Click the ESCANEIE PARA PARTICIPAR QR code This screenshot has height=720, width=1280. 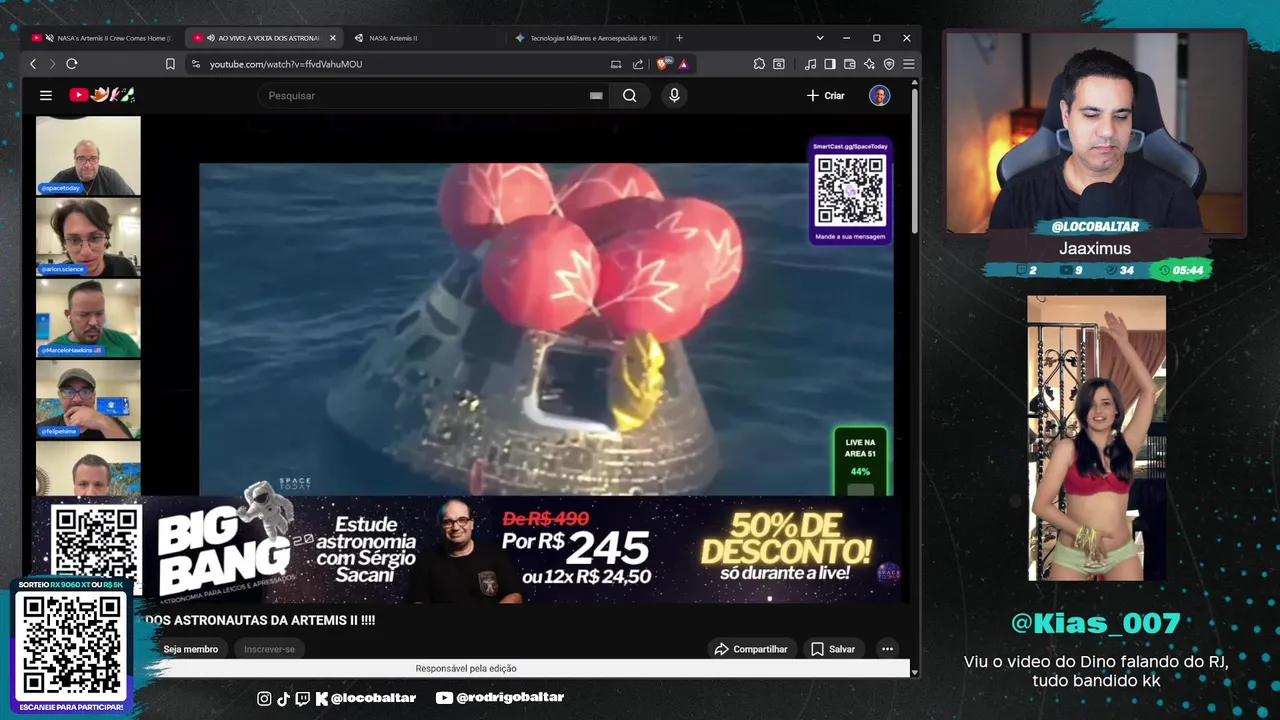pyautogui.click(x=71, y=644)
